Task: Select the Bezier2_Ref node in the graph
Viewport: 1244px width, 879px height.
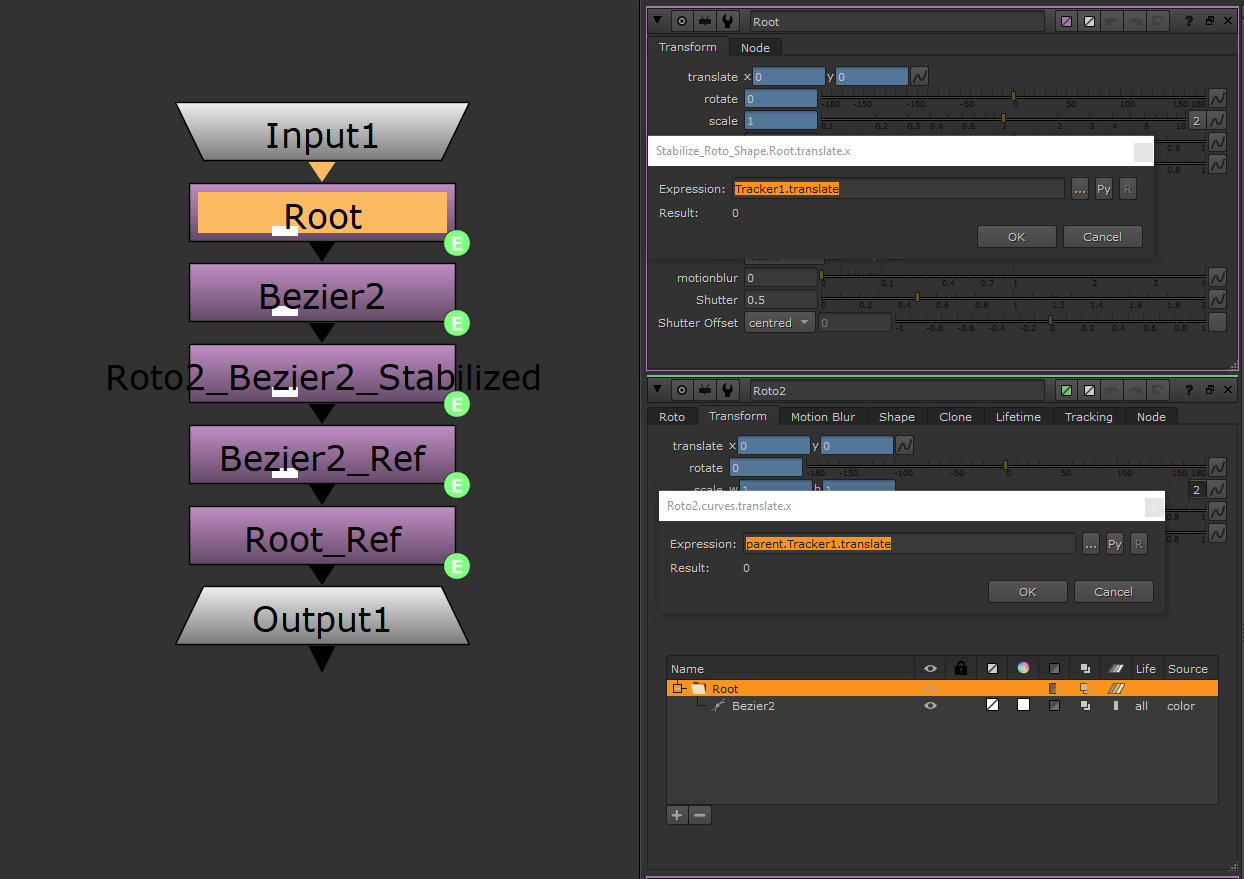Action: pyautogui.click(x=322, y=457)
